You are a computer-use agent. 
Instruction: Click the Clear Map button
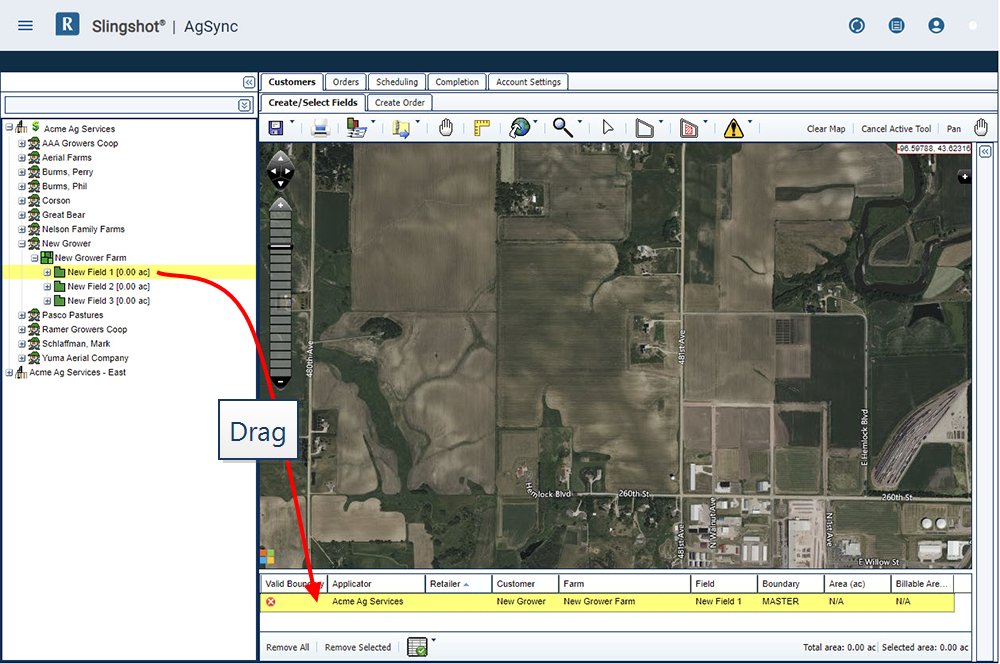click(x=826, y=129)
